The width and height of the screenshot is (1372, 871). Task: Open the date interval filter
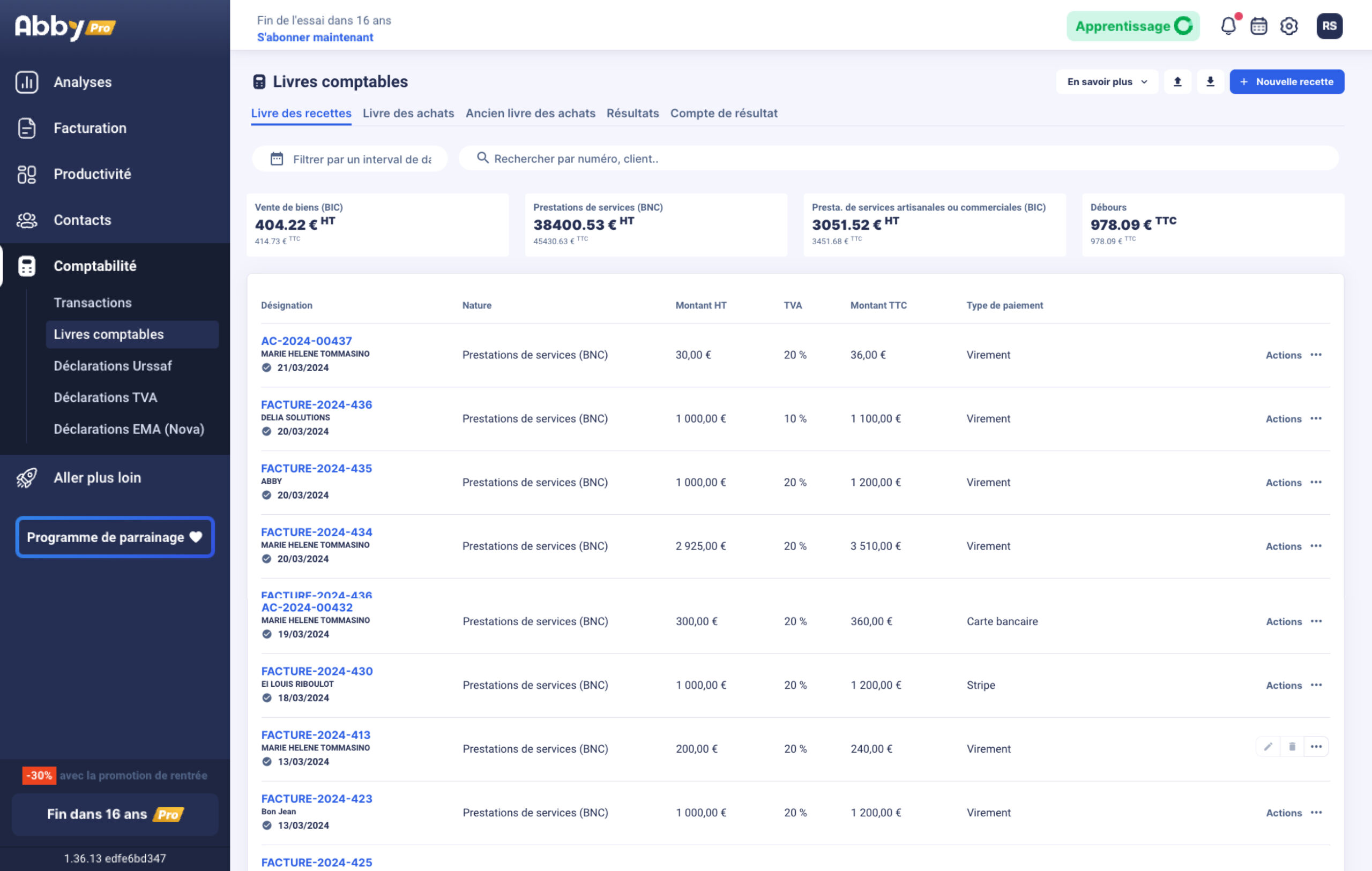click(x=349, y=159)
